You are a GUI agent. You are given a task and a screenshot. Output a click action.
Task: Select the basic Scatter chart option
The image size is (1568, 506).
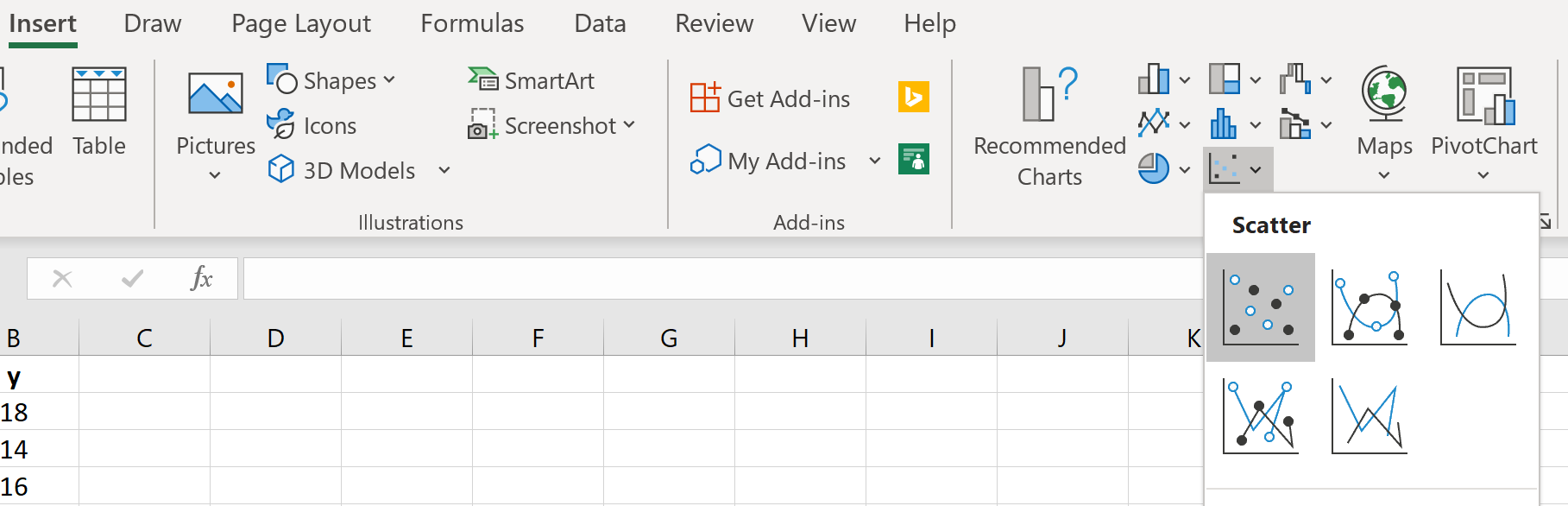pos(1260,307)
